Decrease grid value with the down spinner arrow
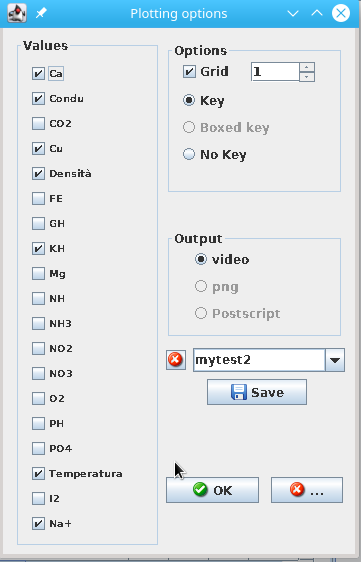Screen dimensions: 361x562 307,77
